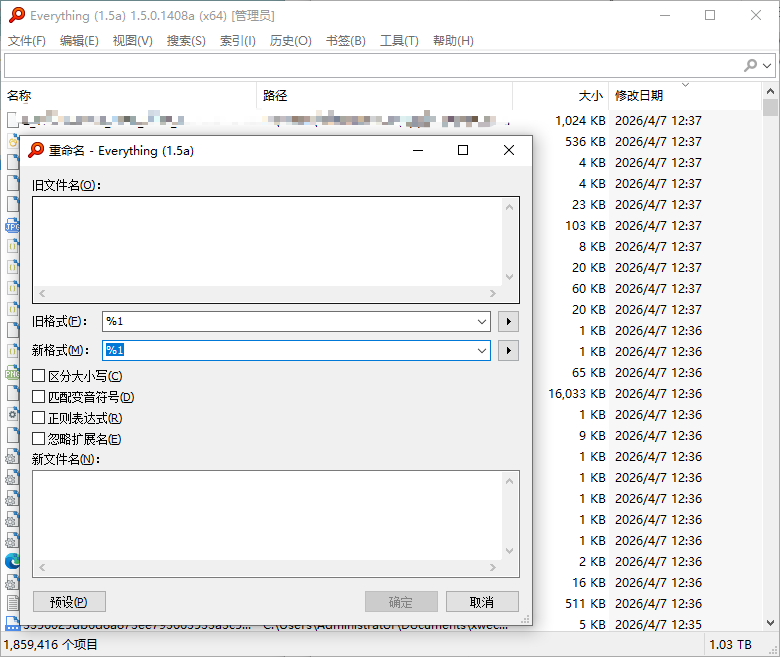
Task: Click the 新文件名 horizontal scroll right arrow
Action: (x=492, y=567)
